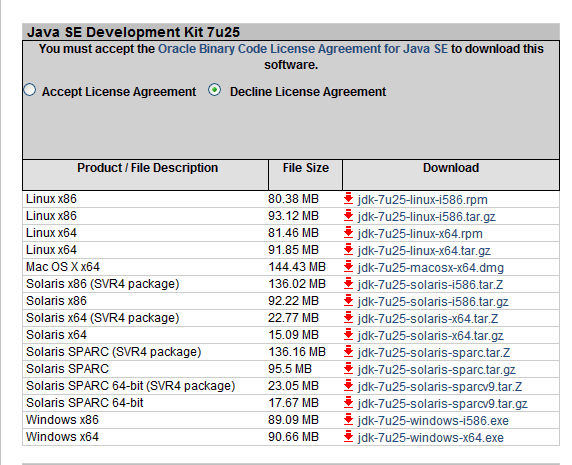The image size is (572, 465).
Task: Click download arrow icon for jdk-7u25-linux-x64.tar.gz
Action: (x=348, y=249)
